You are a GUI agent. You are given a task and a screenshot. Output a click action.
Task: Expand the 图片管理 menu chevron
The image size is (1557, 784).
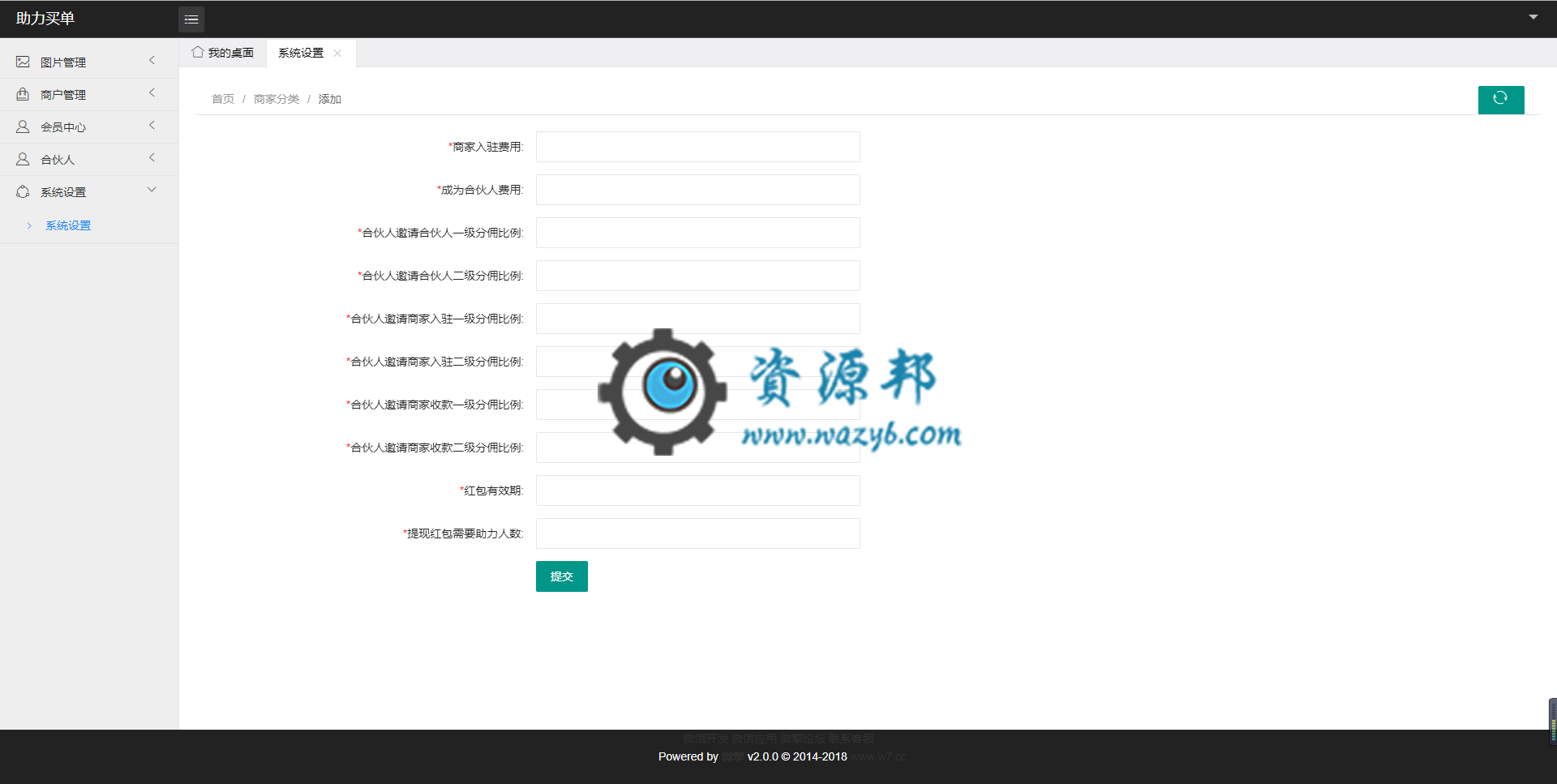click(x=152, y=61)
